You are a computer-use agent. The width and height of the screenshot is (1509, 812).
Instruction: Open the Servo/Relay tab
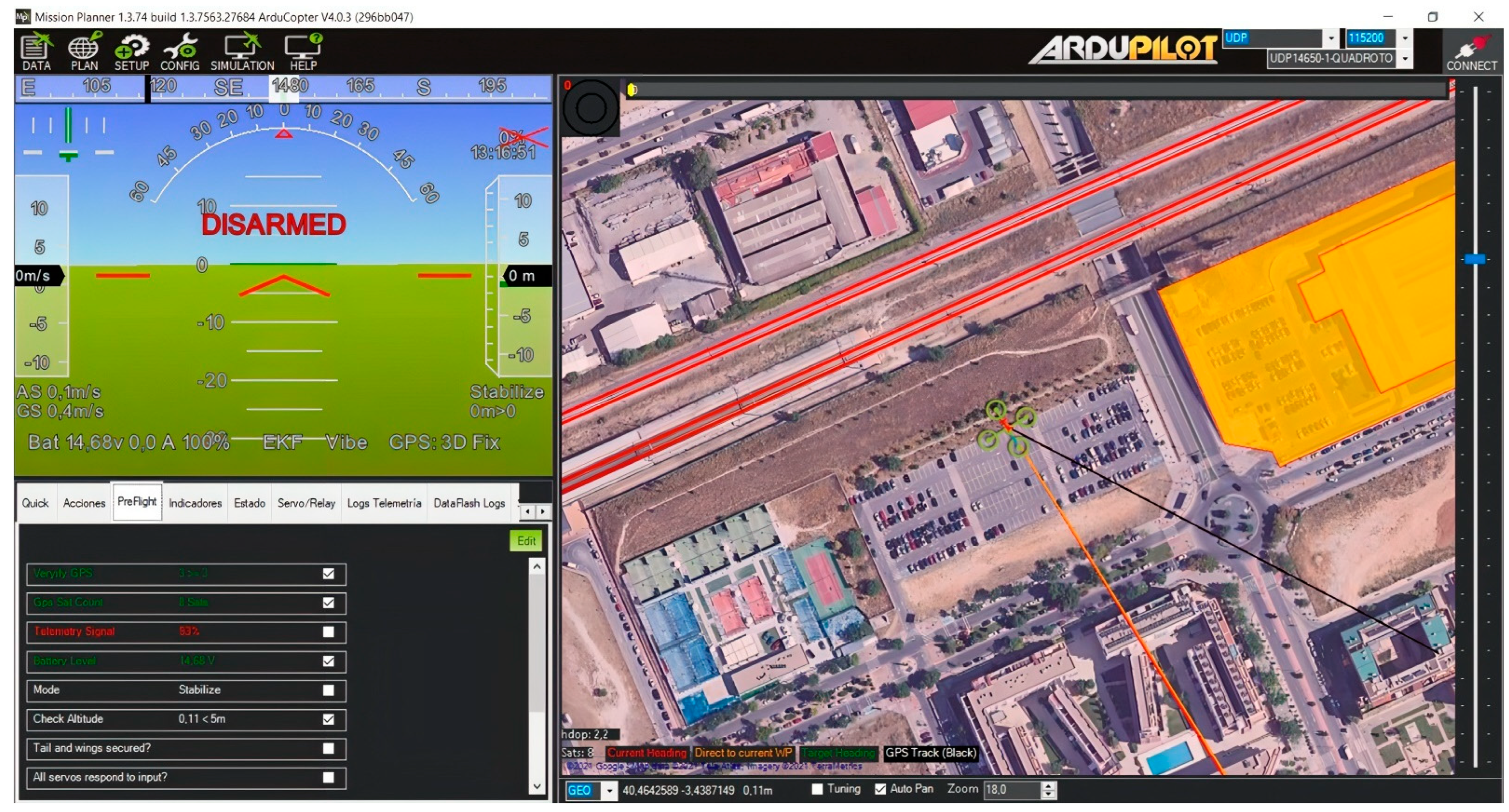[306, 503]
